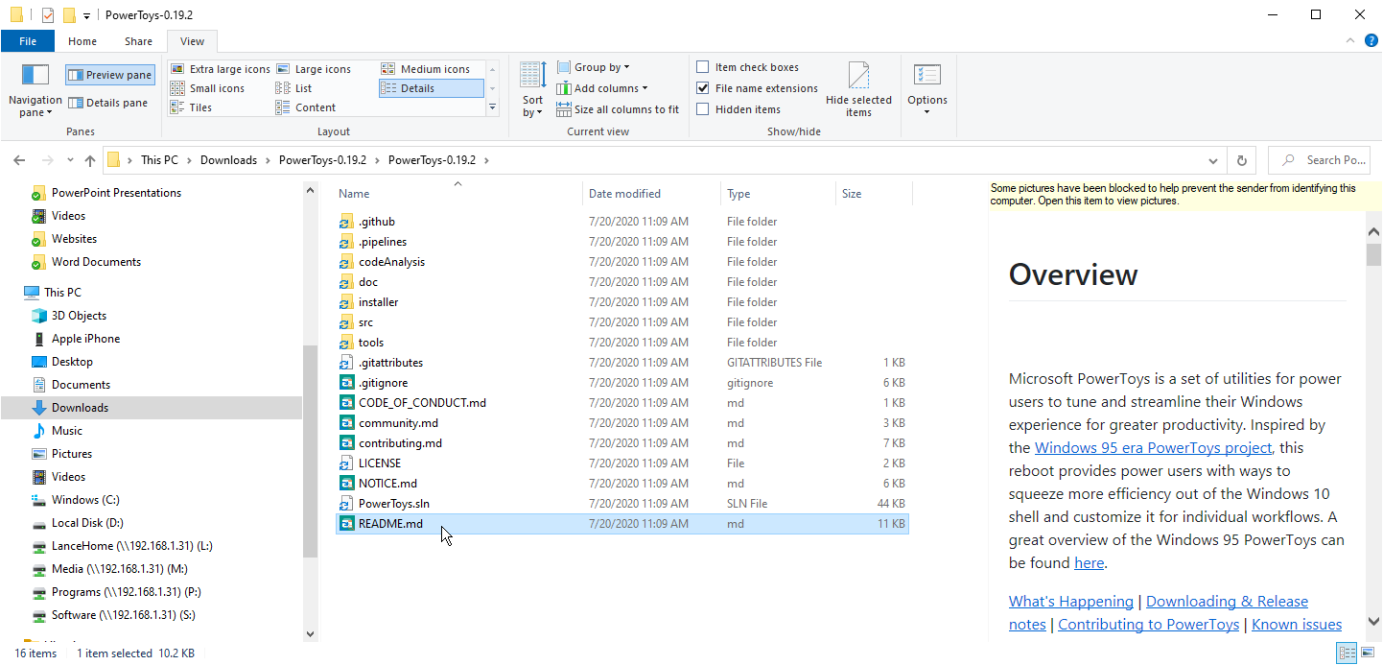Switch to the Share ribbon tab
Image resolution: width=1383 pixels, height=665 pixels.
point(139,41)
